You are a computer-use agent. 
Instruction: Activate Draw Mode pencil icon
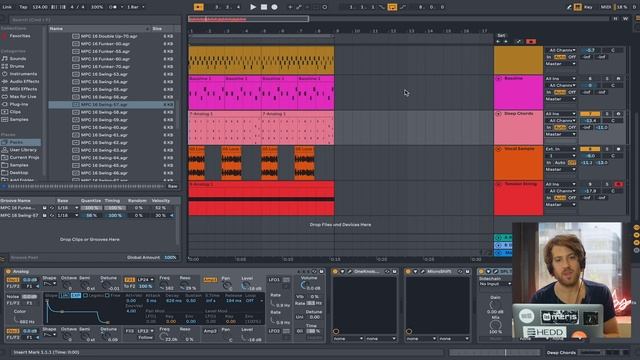coord(569,7)
